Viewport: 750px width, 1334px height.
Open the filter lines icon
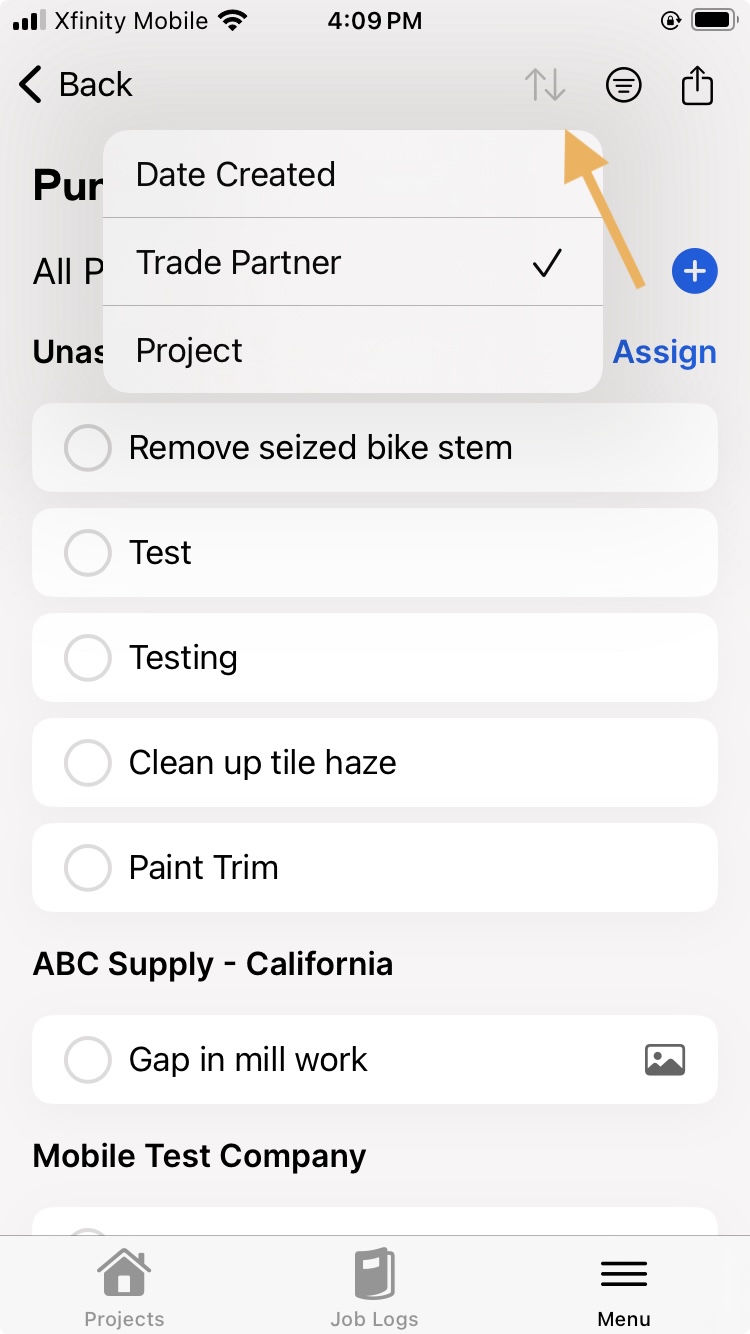coord(624,86)
